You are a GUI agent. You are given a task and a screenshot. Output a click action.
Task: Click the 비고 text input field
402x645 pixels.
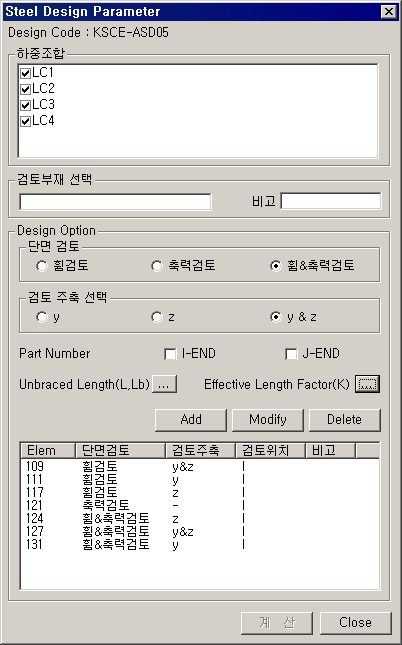331,202
